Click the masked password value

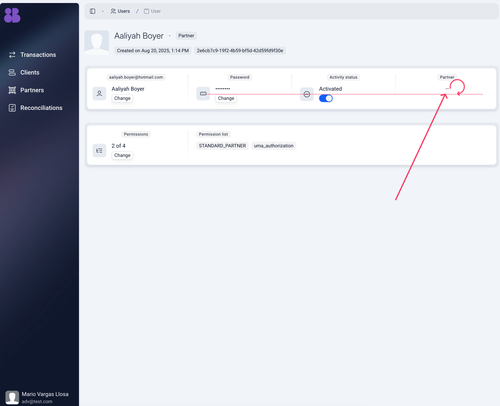click(x=223, y=89)
